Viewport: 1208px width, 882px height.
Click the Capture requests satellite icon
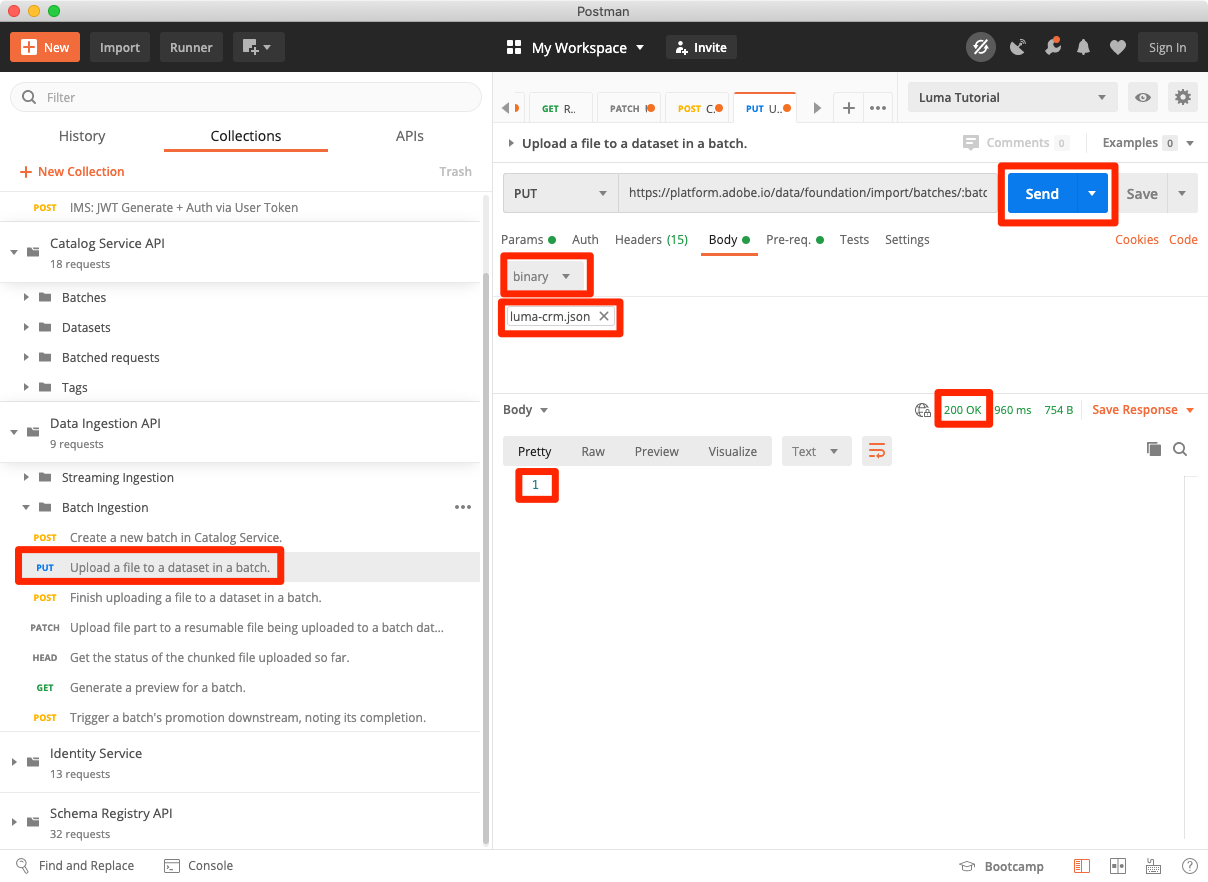(1017, 46)
